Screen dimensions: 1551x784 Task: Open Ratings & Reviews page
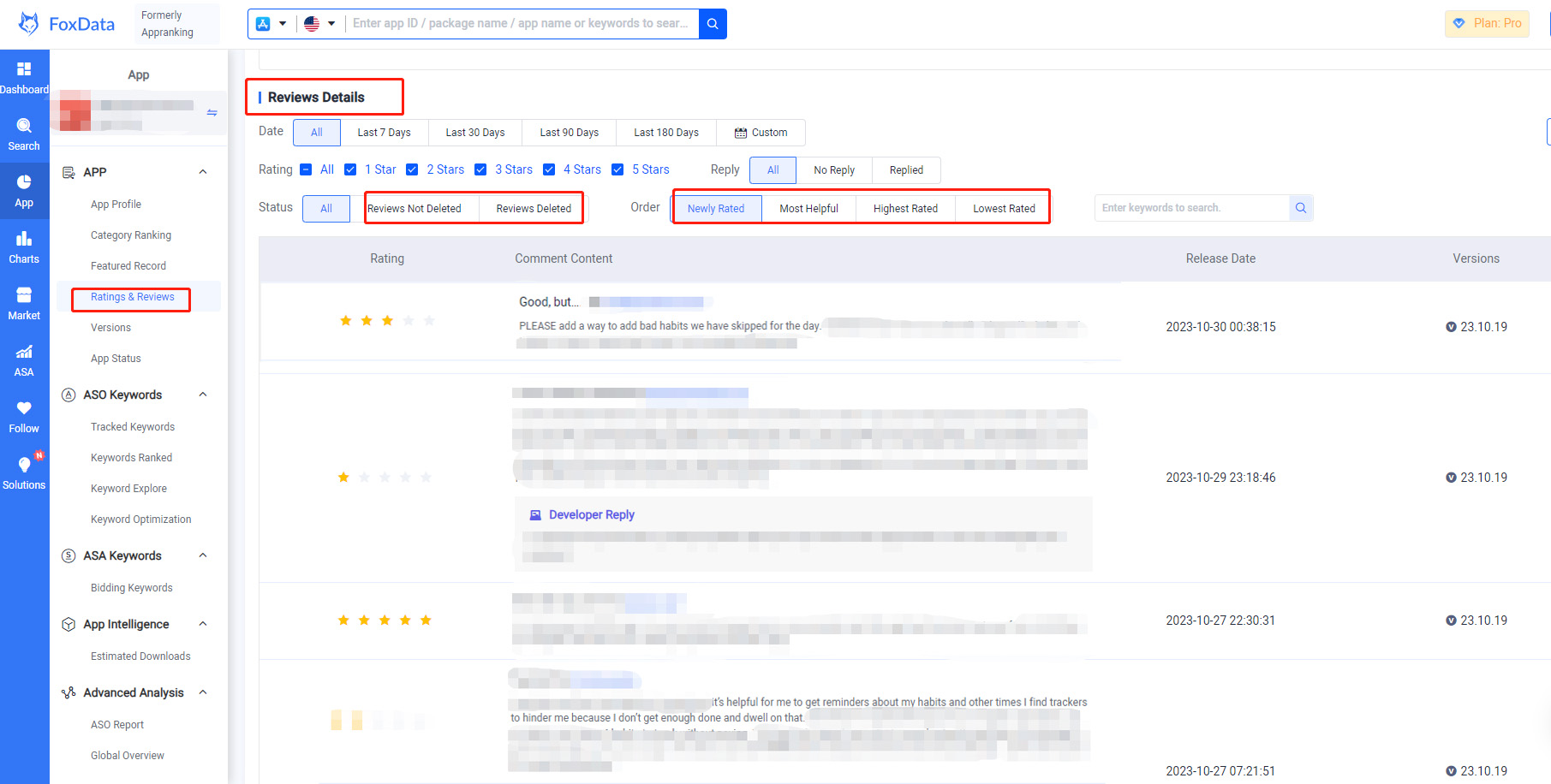133,297
